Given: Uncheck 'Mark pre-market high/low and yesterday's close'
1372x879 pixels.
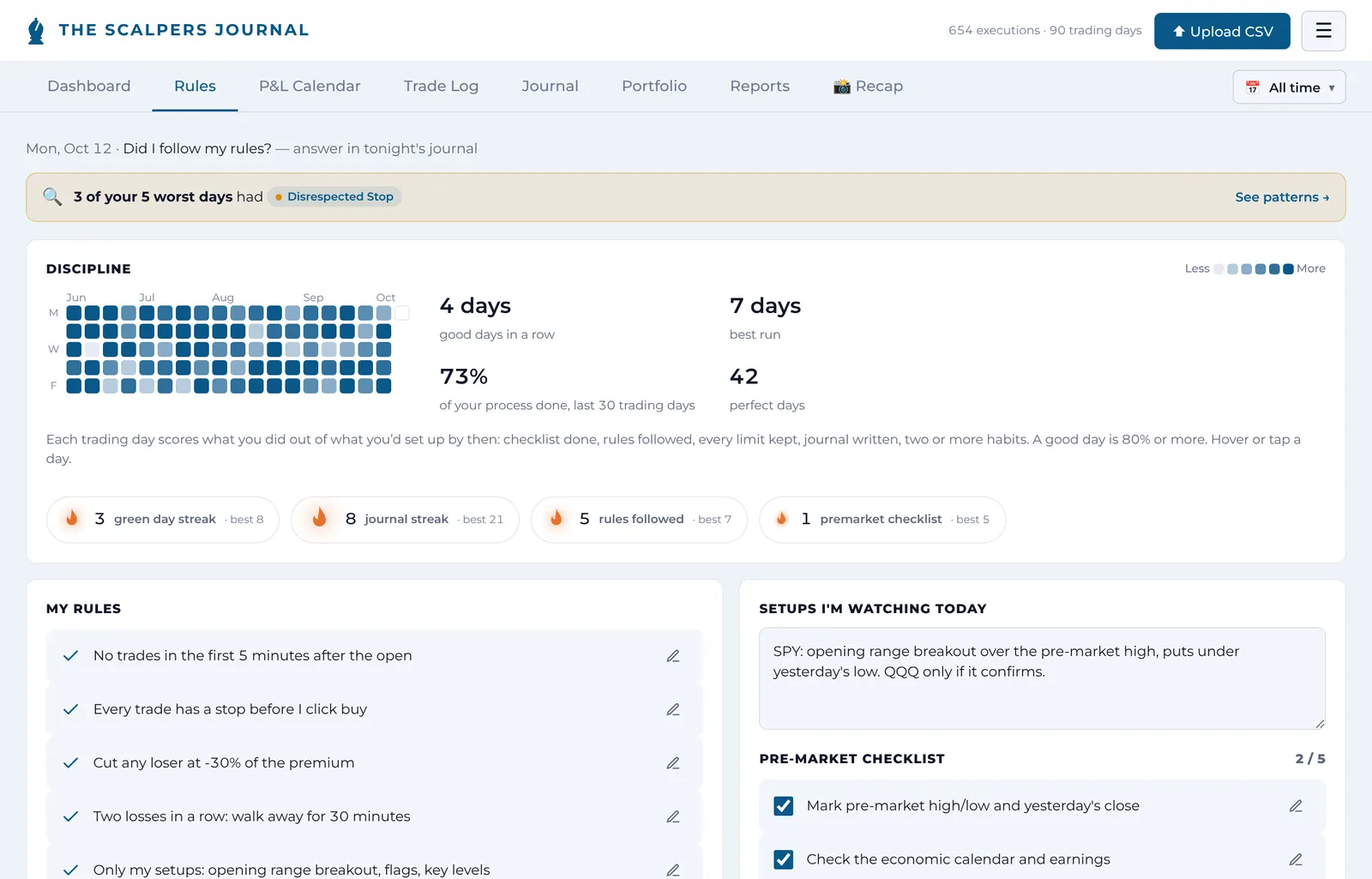Looking at the screenshot, I should click(784, 806).
